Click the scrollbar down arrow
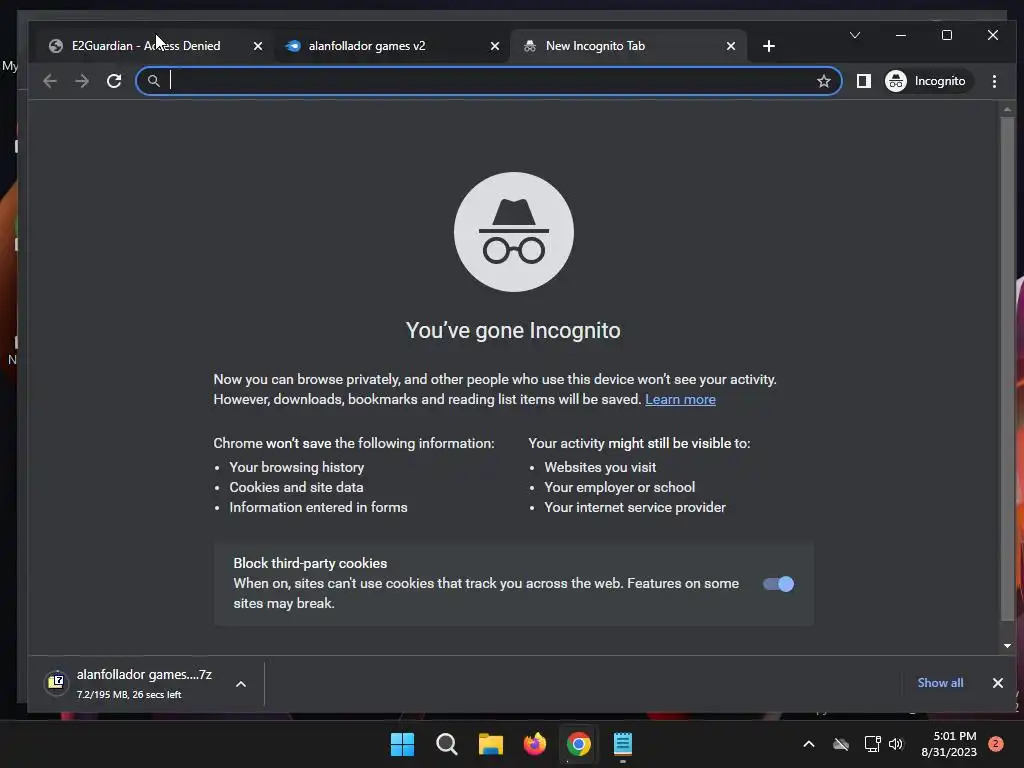 (x=1007, y=646)
